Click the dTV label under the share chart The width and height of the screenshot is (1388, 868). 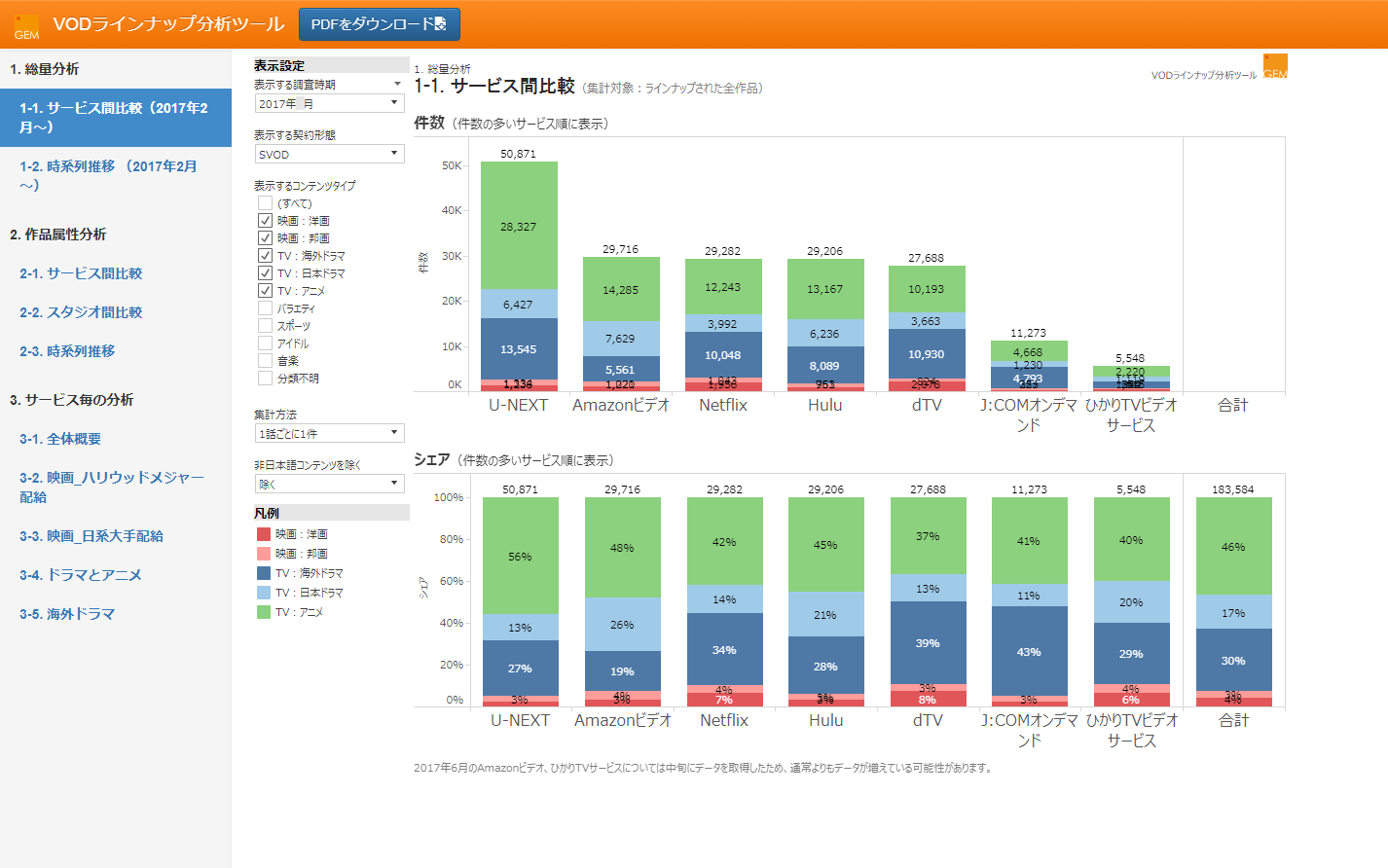click(928, 720)
